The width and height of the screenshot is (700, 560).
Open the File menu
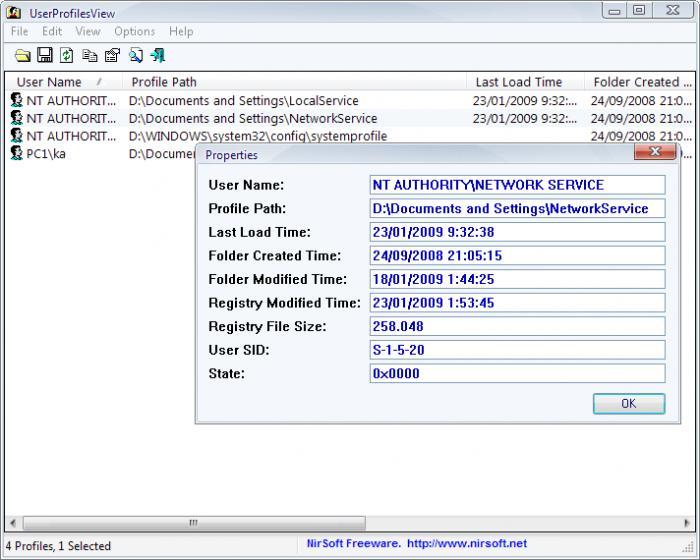point(20,31)
